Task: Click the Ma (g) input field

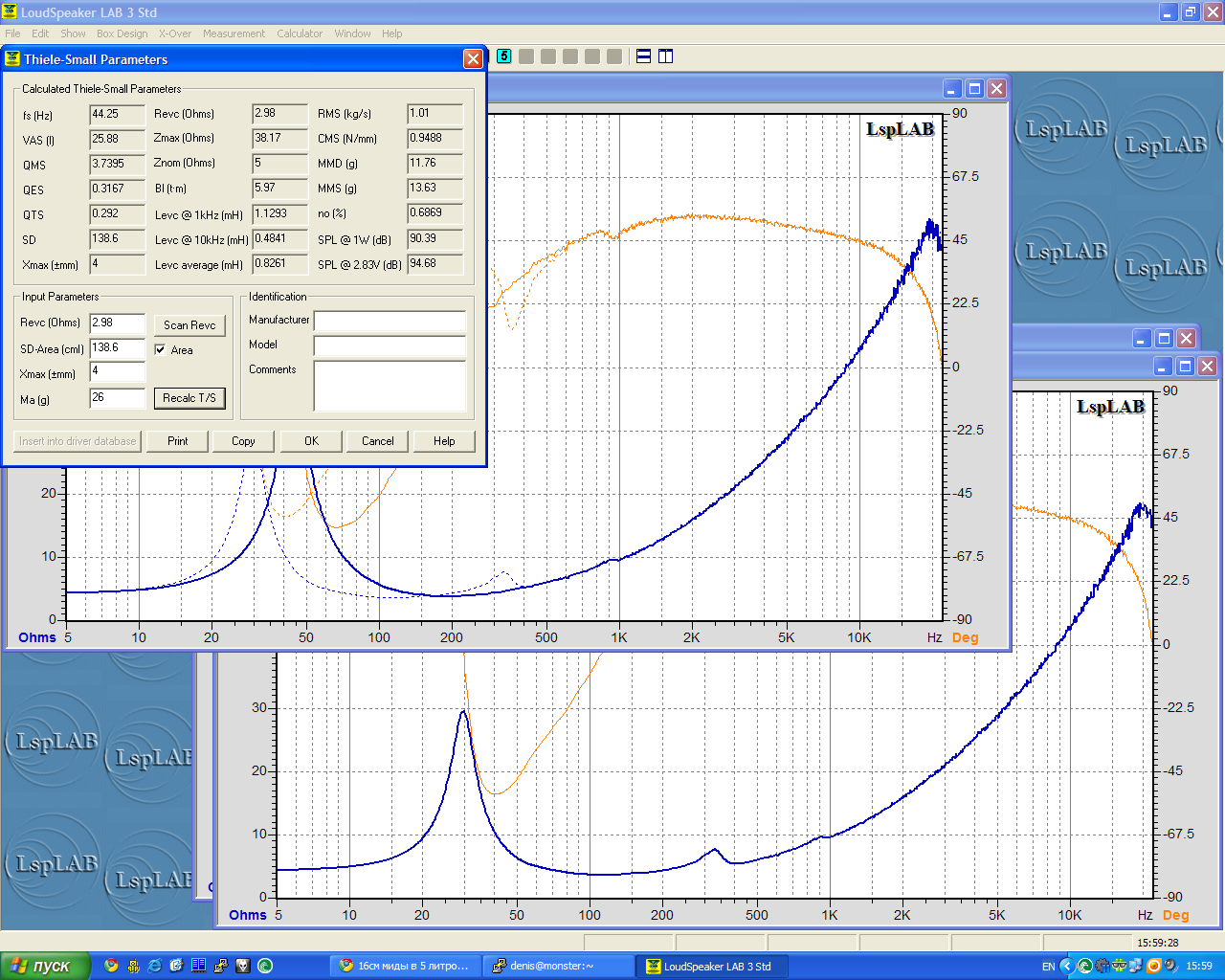Action: [118, 398]
